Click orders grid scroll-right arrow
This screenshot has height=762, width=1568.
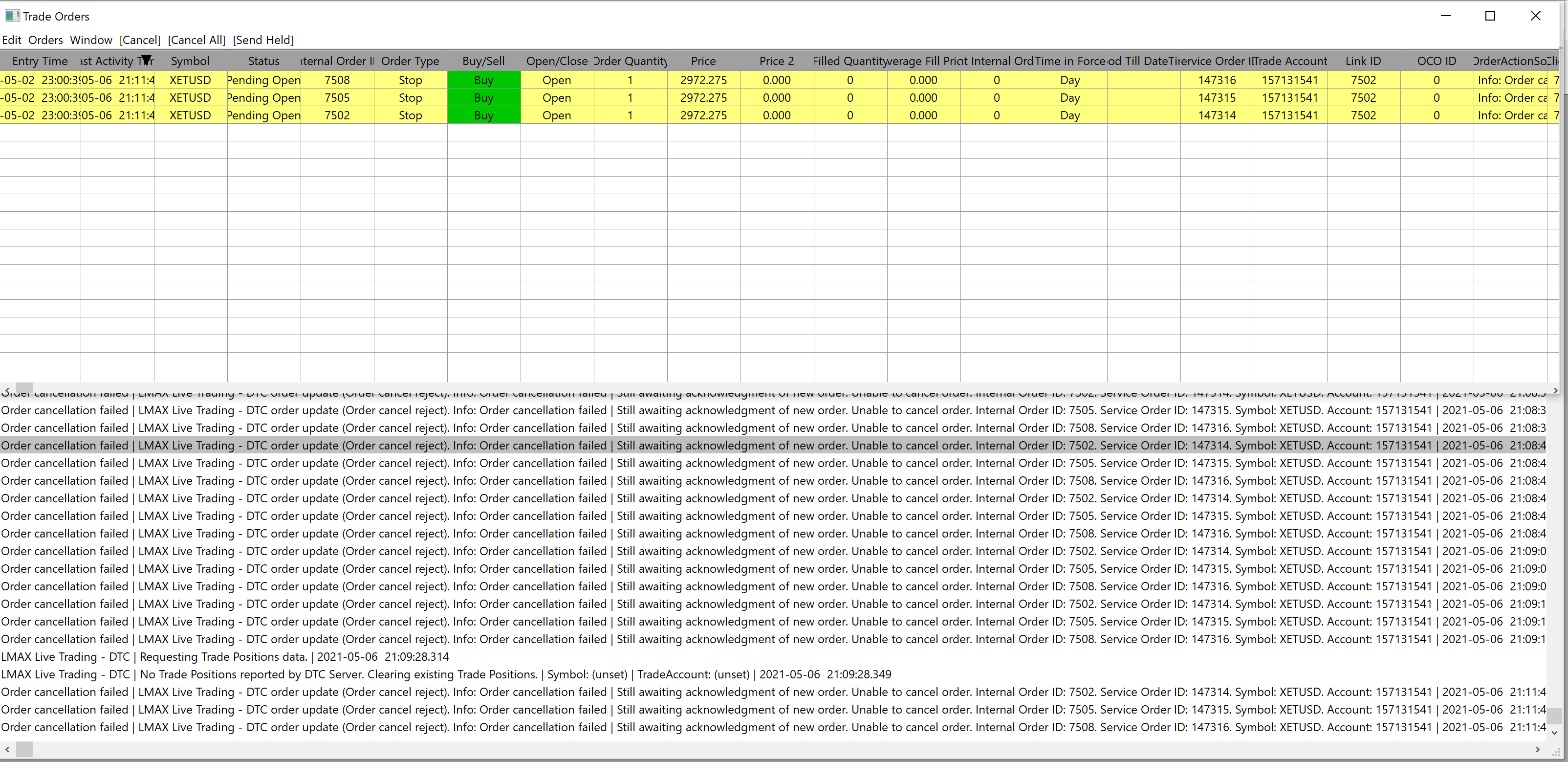point(1555,390)
